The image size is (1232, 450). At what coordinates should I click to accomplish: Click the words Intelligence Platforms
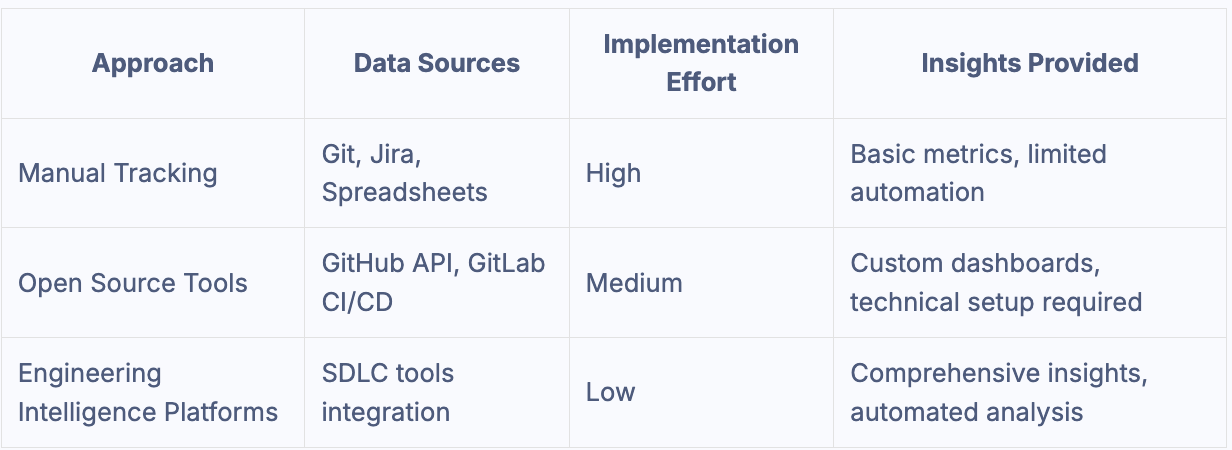coord(148,412)
